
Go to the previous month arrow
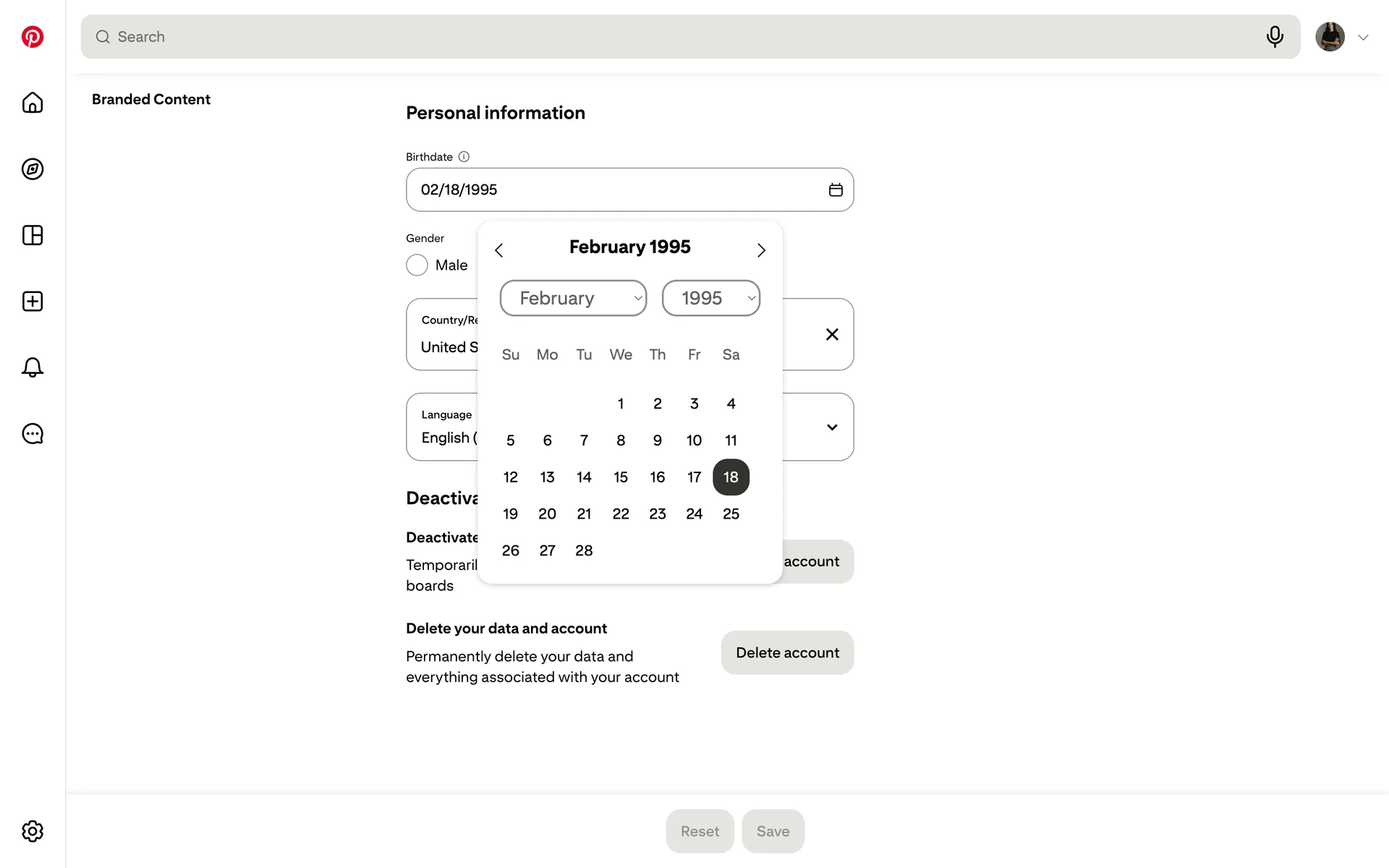click(498, 250)
